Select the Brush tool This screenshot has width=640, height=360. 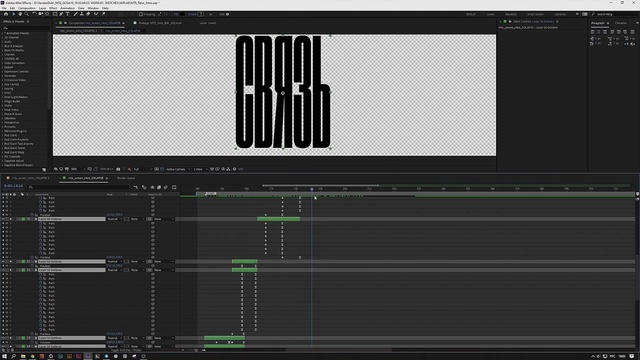point(76,14)
